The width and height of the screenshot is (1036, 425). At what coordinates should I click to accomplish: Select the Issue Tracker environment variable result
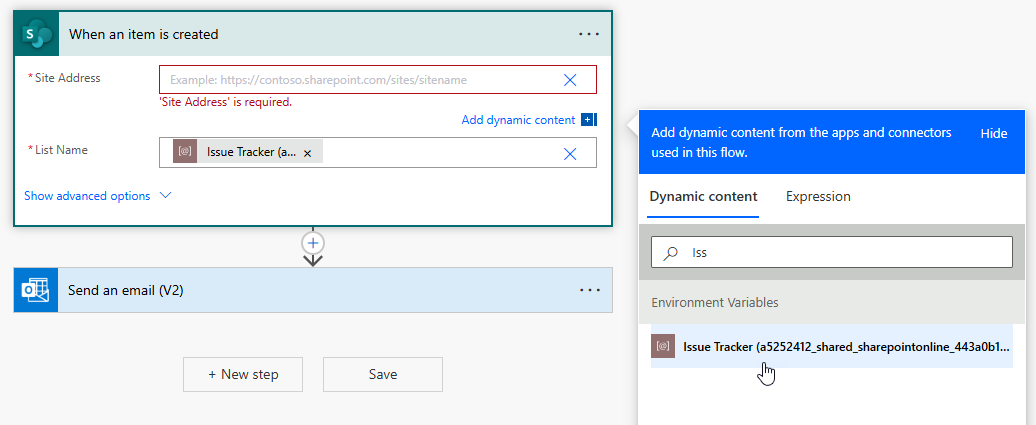pyautogui.click(x=832, y=346)
